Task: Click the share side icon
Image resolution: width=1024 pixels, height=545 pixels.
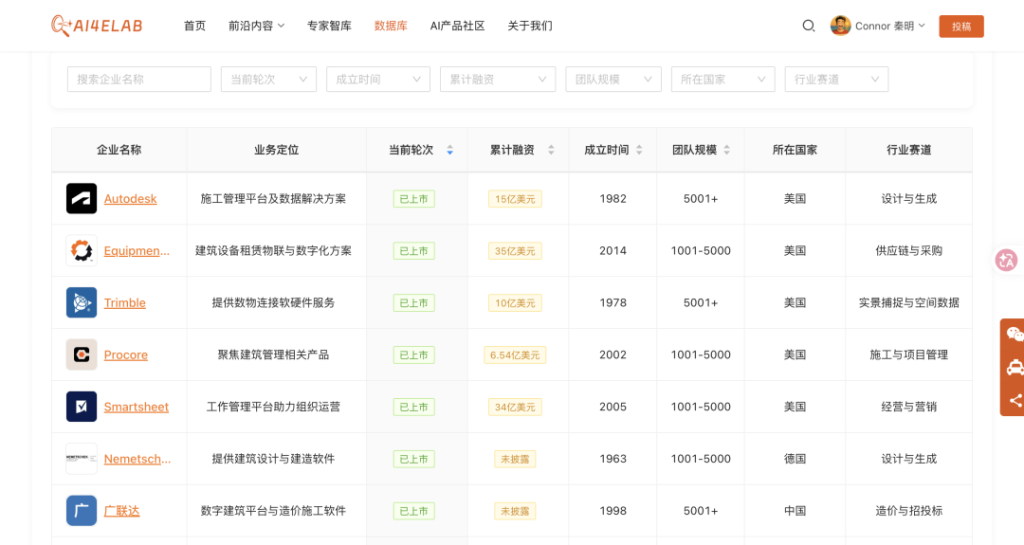Action: click(1015, 400)
